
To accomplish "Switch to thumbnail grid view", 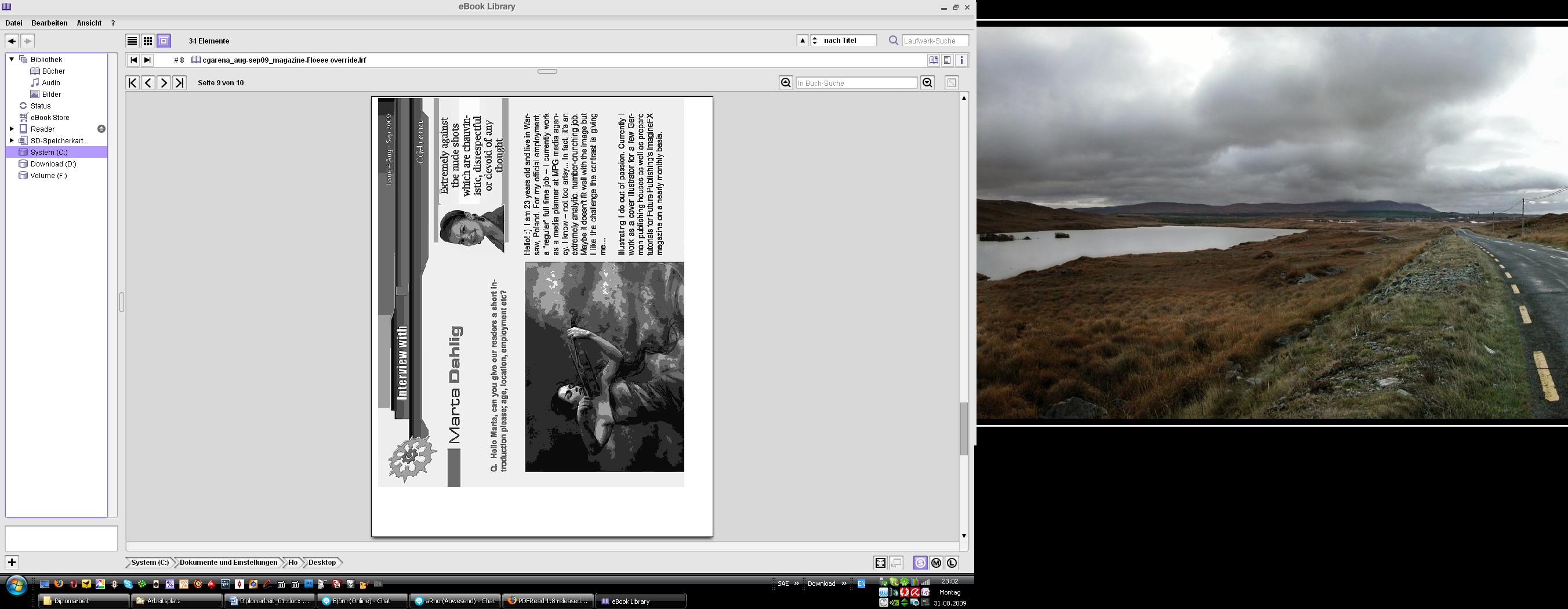I will point(148,41).
